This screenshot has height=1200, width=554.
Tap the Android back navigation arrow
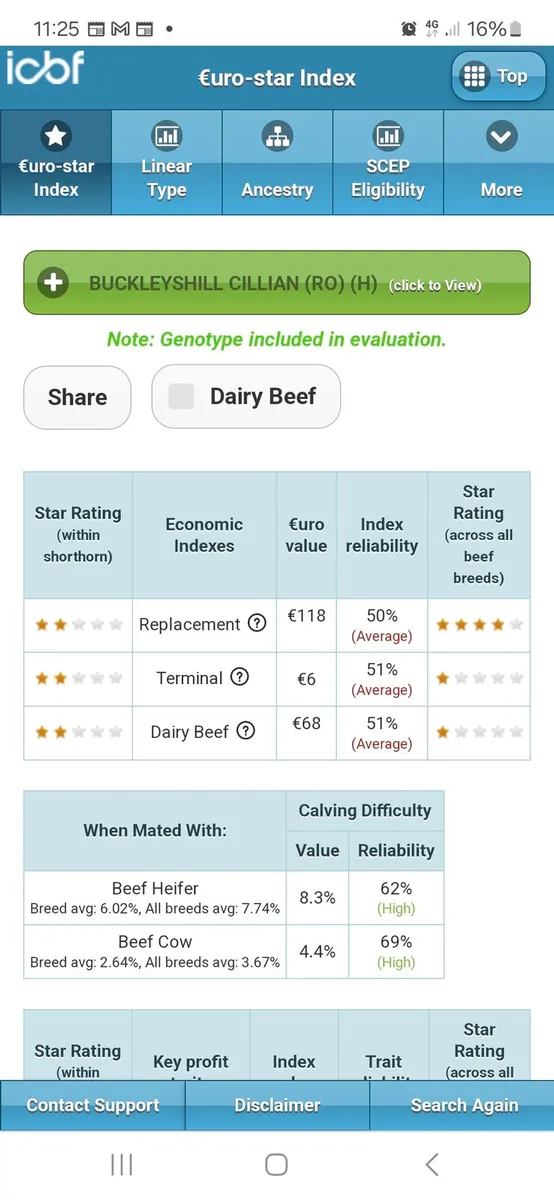432,1164
